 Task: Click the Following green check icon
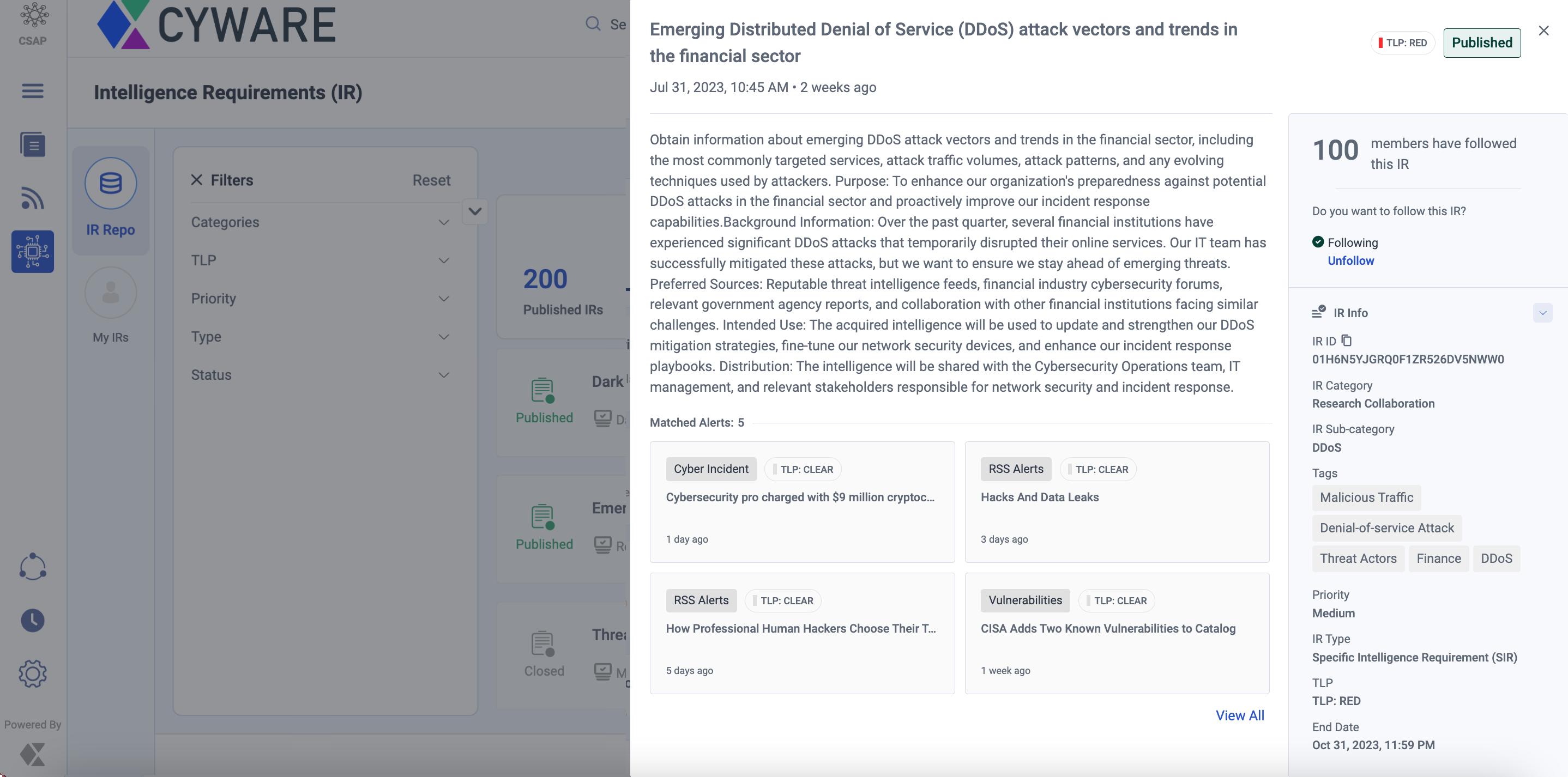point(1318,241)
